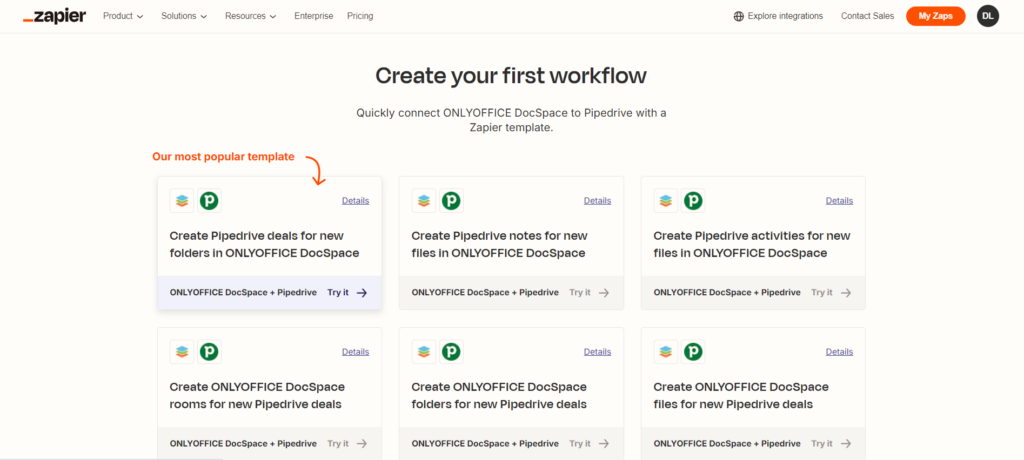Click Pipedrive icon on DocSpace rooms card
This screenshot has height=460, width=1024.
tap(210, 352)
